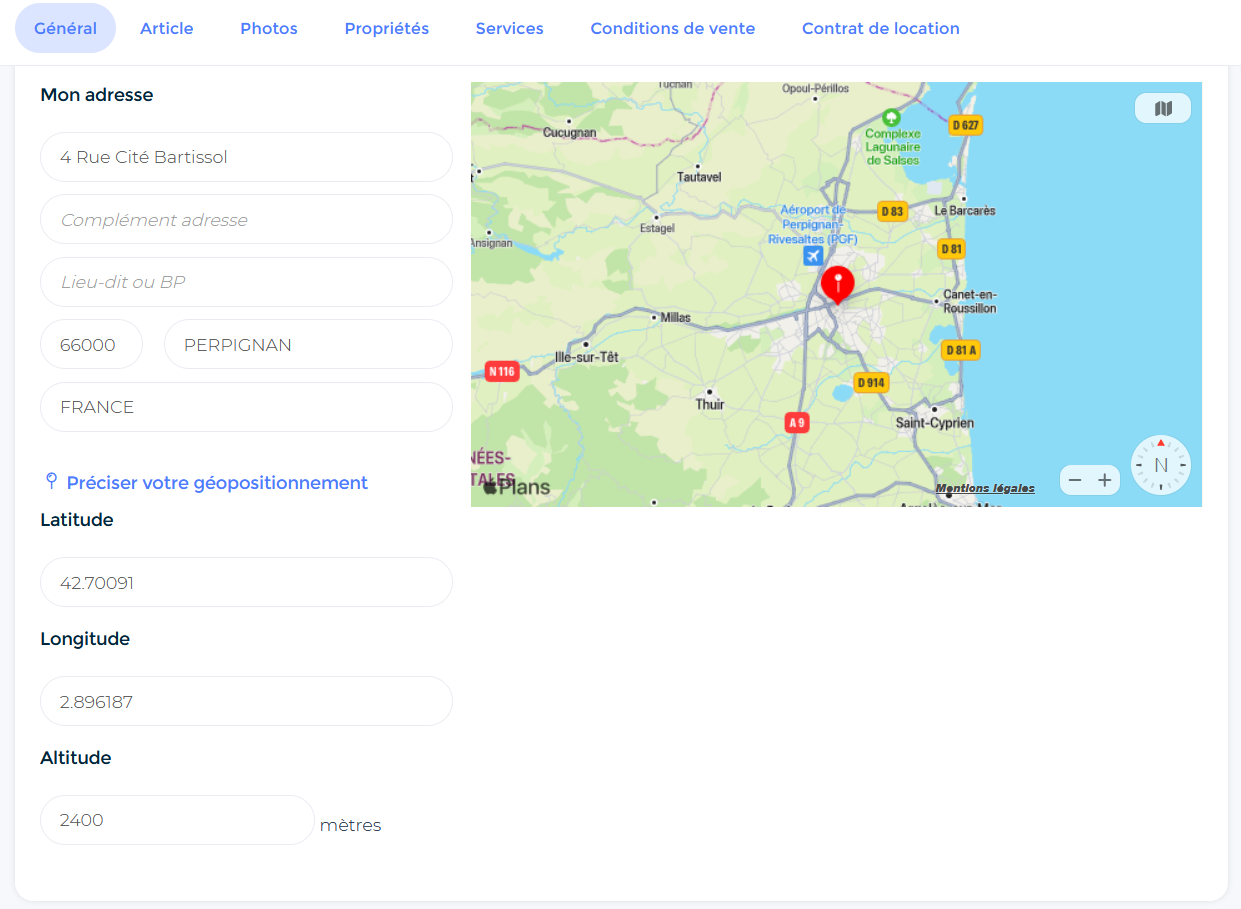Click the Complexe Lagunaire de Salses park icon

pos(890,118)
